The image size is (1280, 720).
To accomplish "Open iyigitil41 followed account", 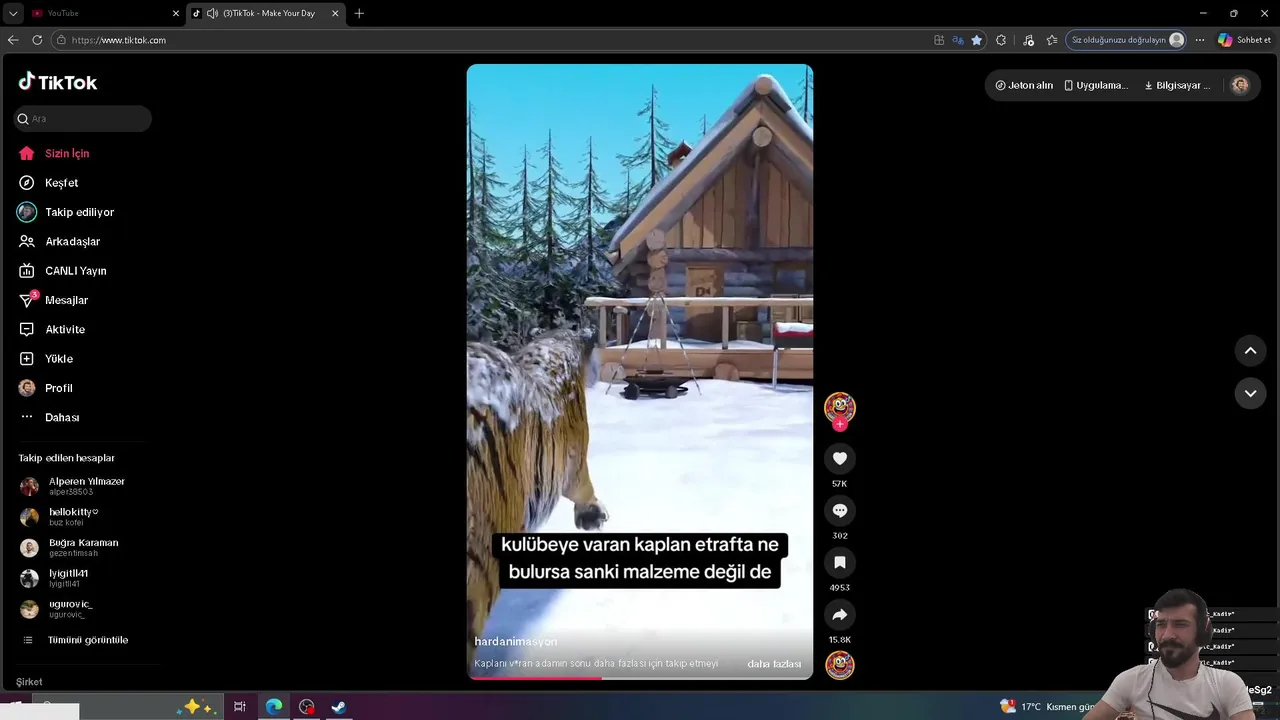I will point(54,578).
